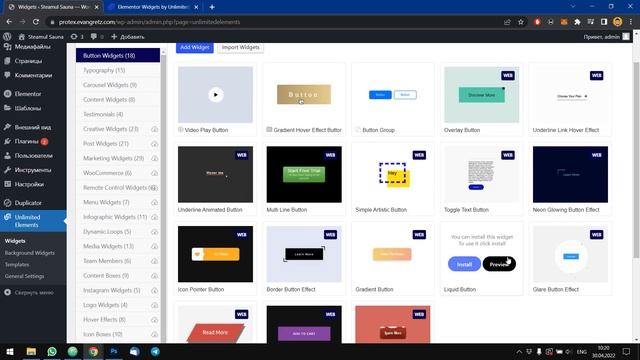Image resolution: width=640 pixels, height=360 pixels.
Task: Click the WordPress logo in admin bar
Action: pos(7,37)
